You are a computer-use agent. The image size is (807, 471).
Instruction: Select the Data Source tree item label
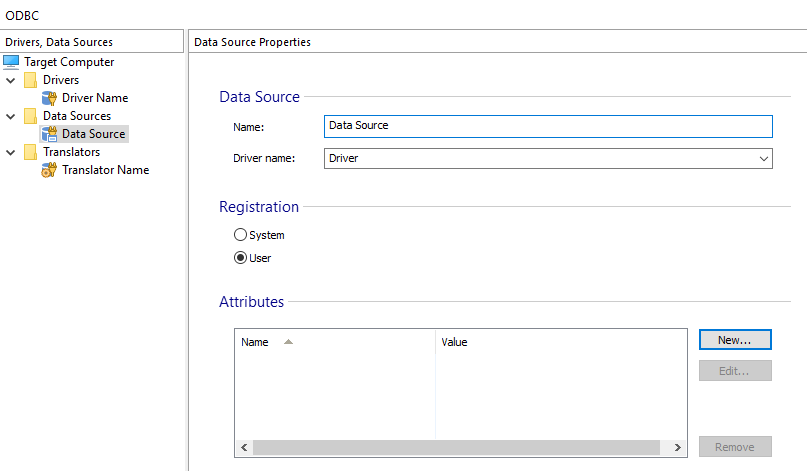click(94, 134)
